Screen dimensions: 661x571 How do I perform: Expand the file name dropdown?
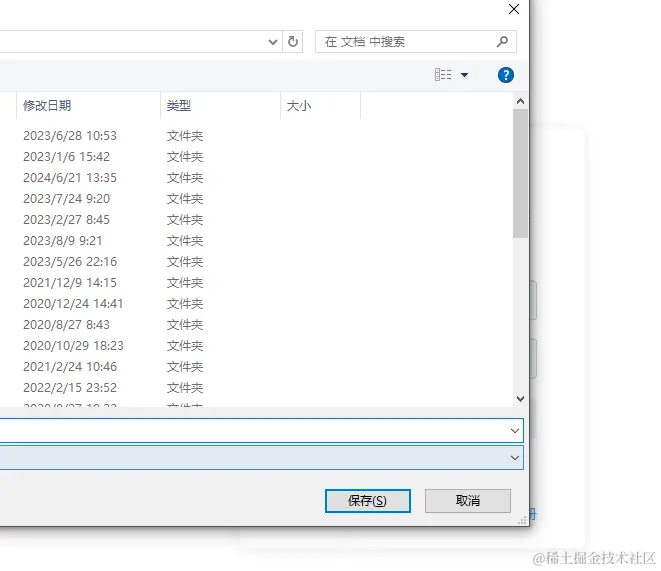[x=515, y=430]
